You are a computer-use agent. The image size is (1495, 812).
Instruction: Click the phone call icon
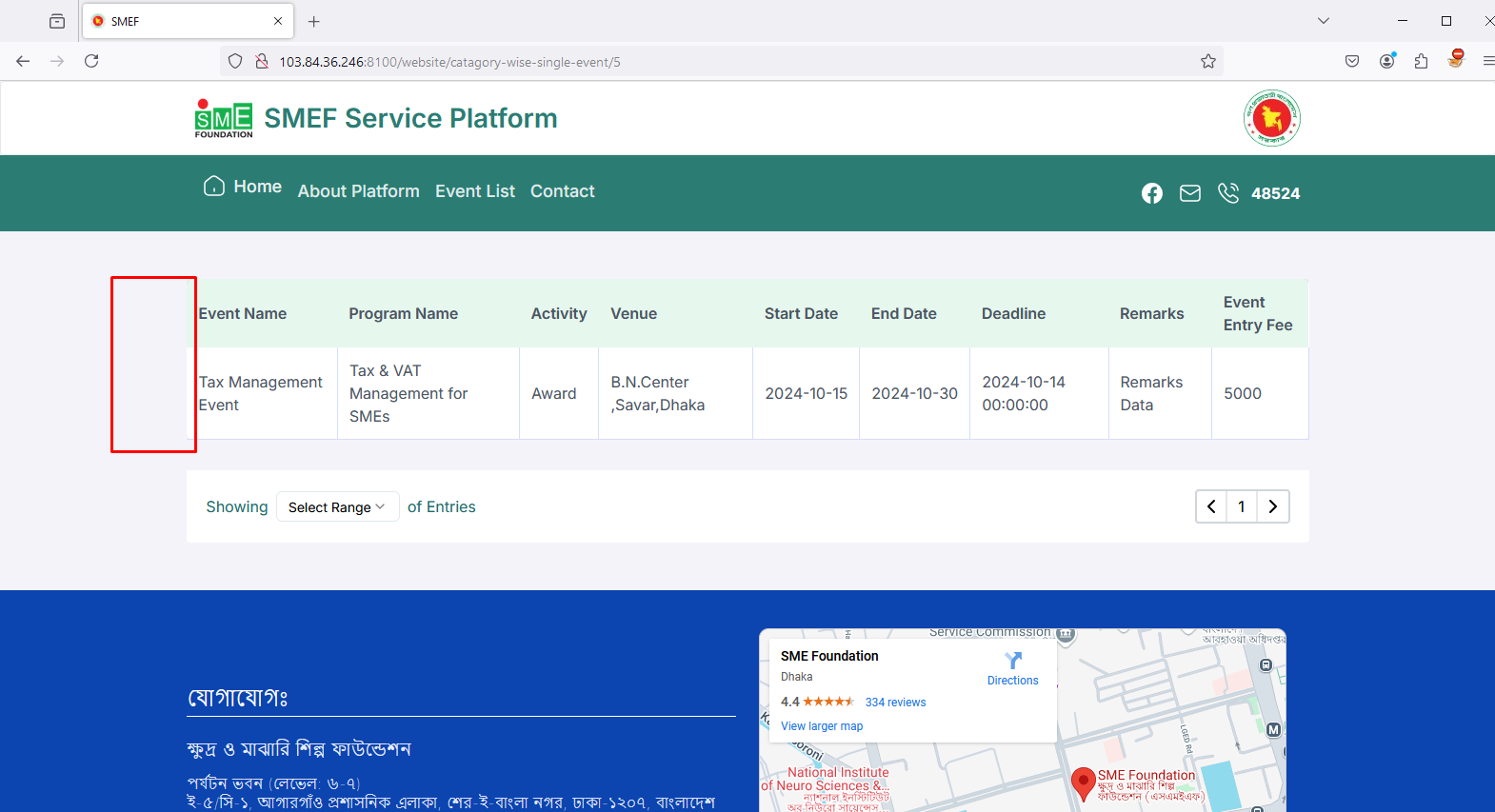pyautogui.click(x=1228, y=193)
